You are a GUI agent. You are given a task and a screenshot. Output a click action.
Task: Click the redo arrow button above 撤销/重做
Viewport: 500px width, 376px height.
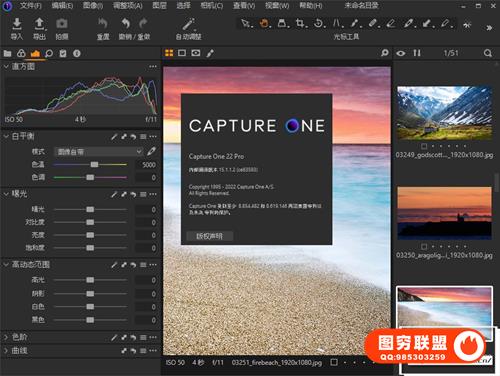(143, 23)
